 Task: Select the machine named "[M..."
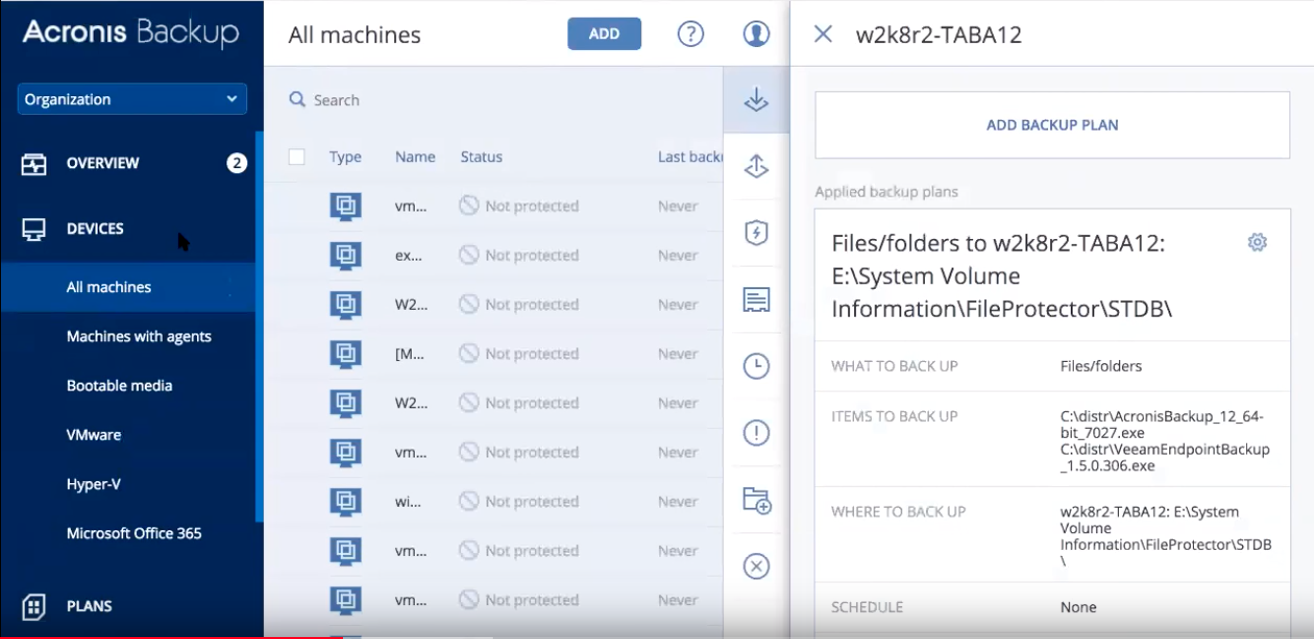(x=411, y=354)
